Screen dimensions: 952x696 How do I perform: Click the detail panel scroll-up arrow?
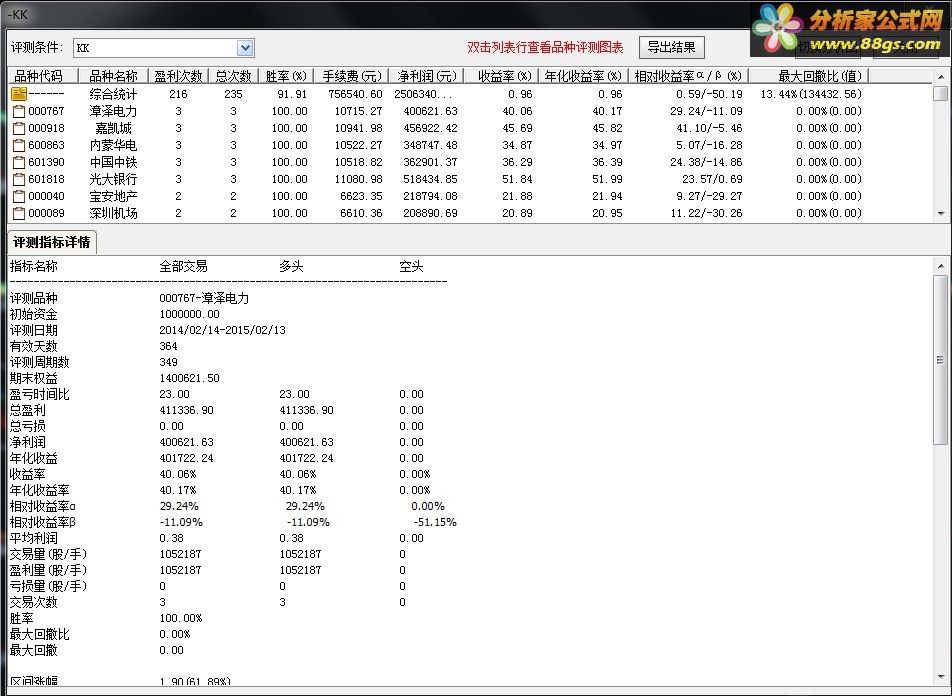[941, 266]
